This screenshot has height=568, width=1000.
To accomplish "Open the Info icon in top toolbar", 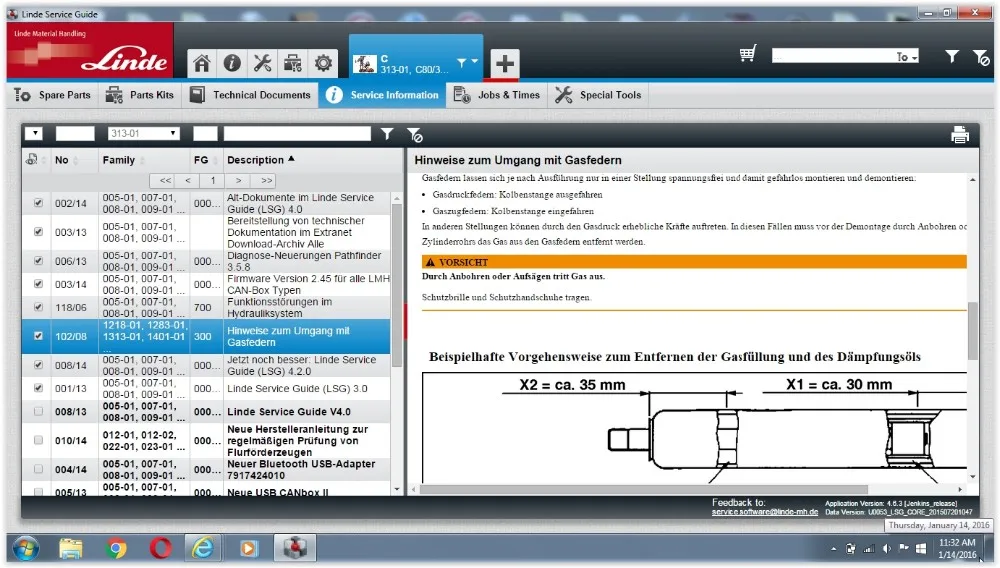I will [232, 63].
